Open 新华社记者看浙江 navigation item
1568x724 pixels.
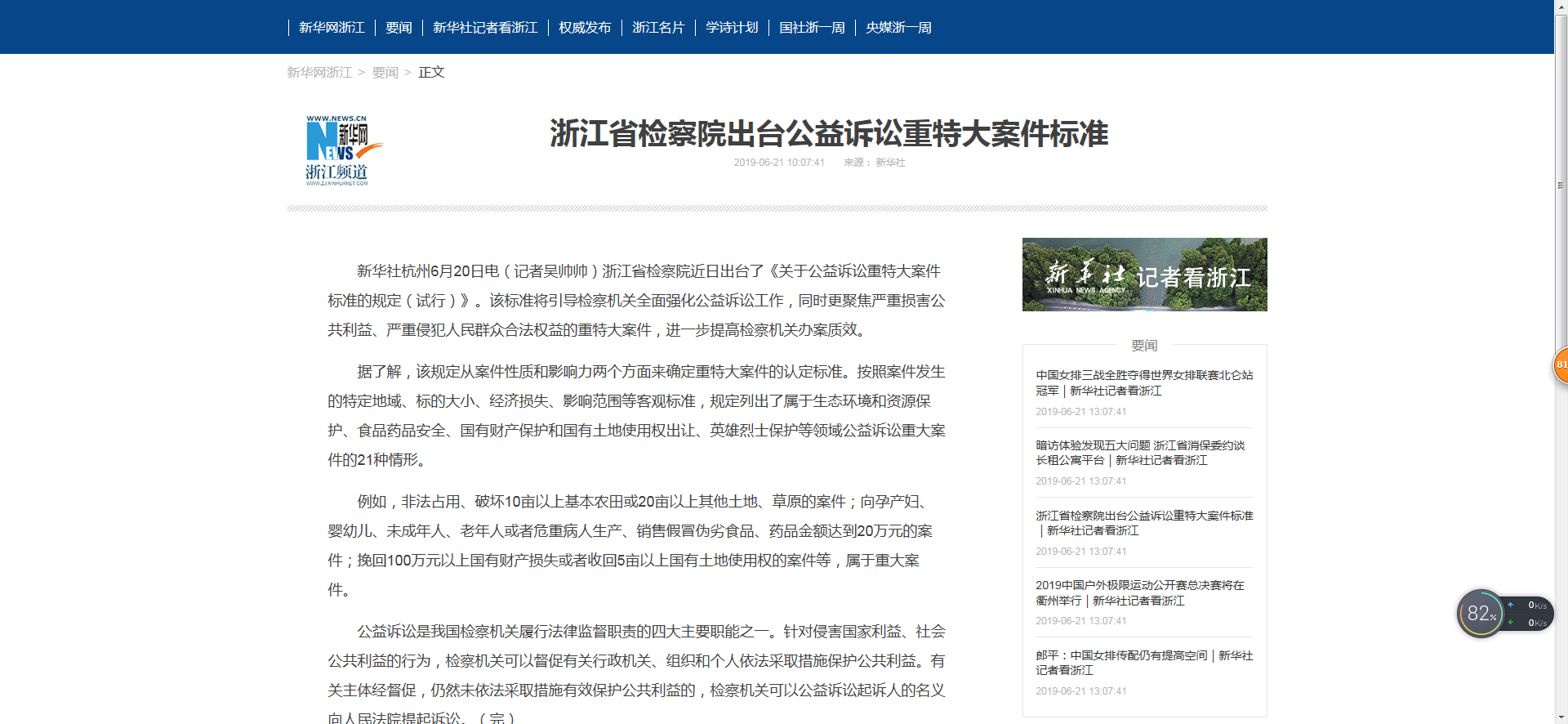485,28
